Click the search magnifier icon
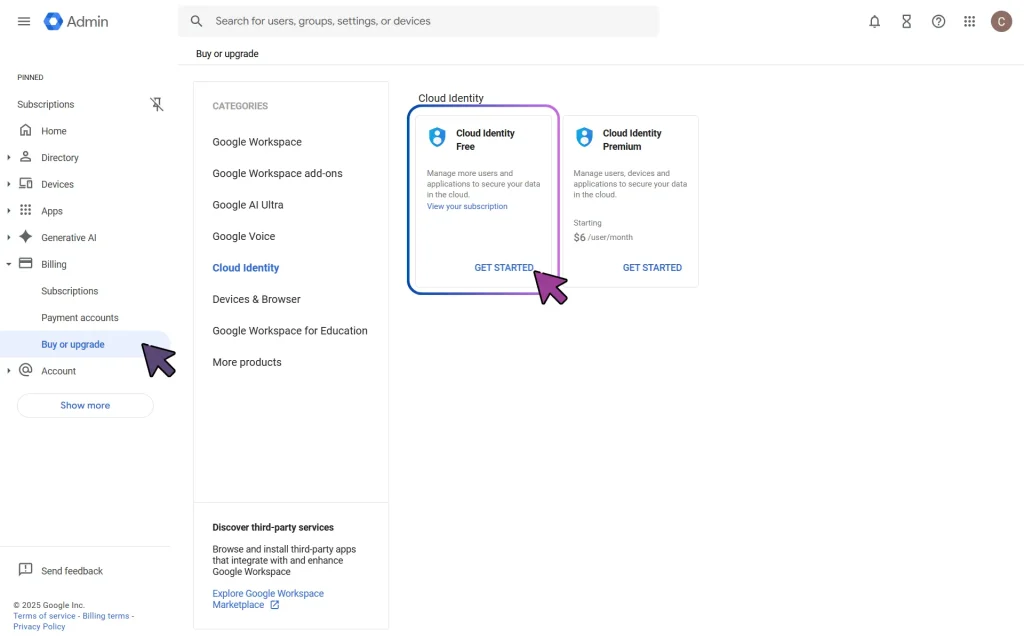 196,21
